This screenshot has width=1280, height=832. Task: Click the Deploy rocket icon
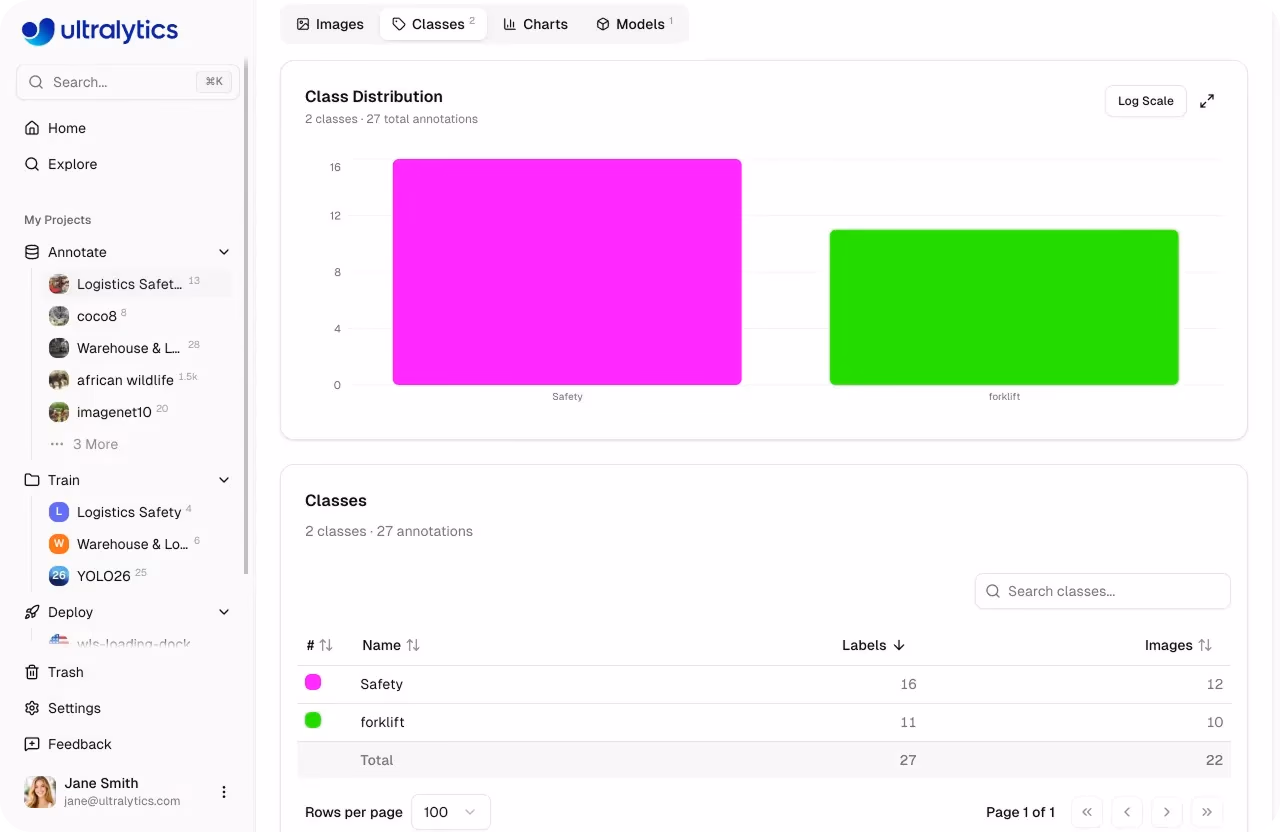coord(32,612)
